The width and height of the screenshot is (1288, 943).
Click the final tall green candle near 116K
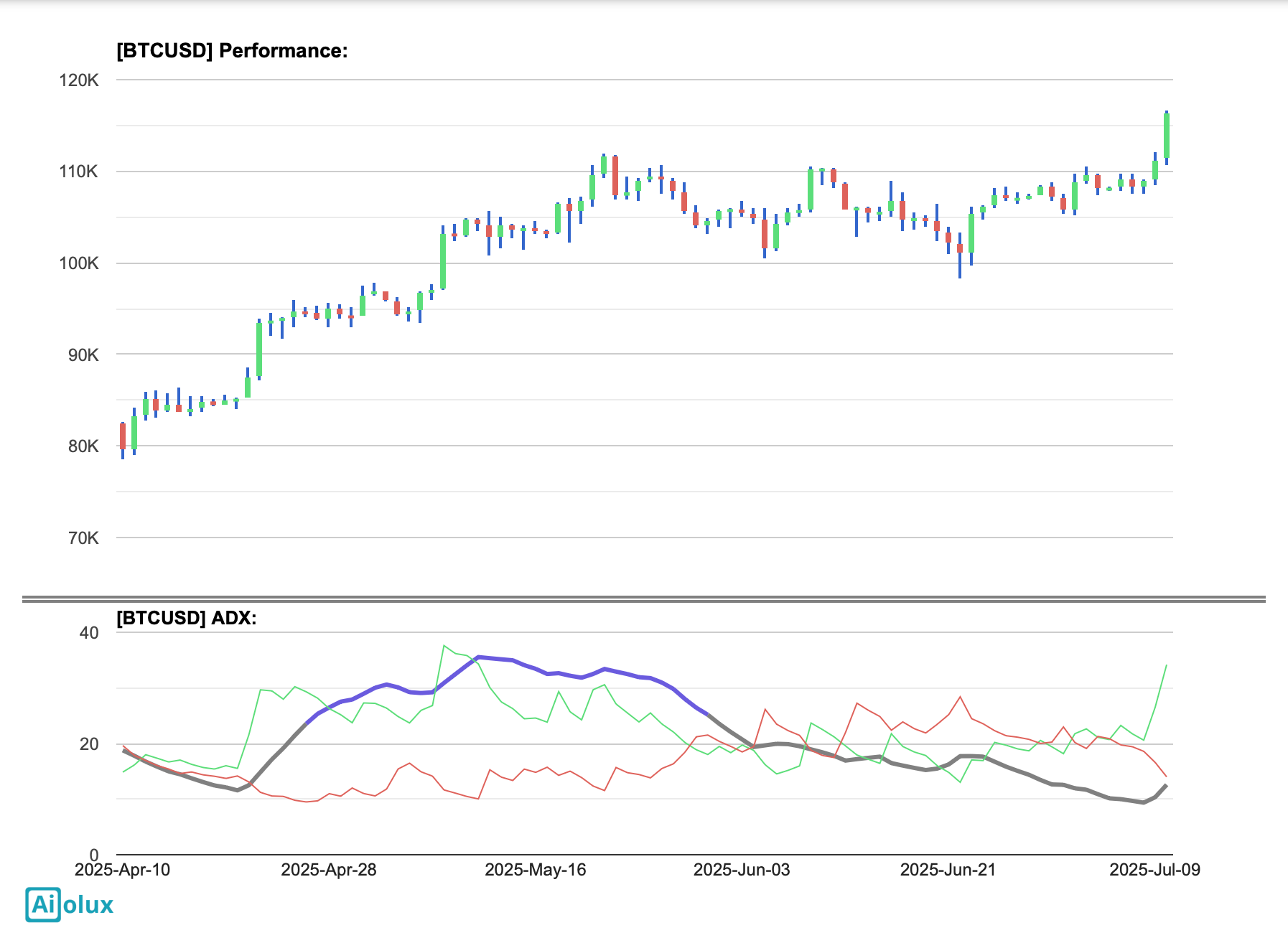click(1167, 136)
